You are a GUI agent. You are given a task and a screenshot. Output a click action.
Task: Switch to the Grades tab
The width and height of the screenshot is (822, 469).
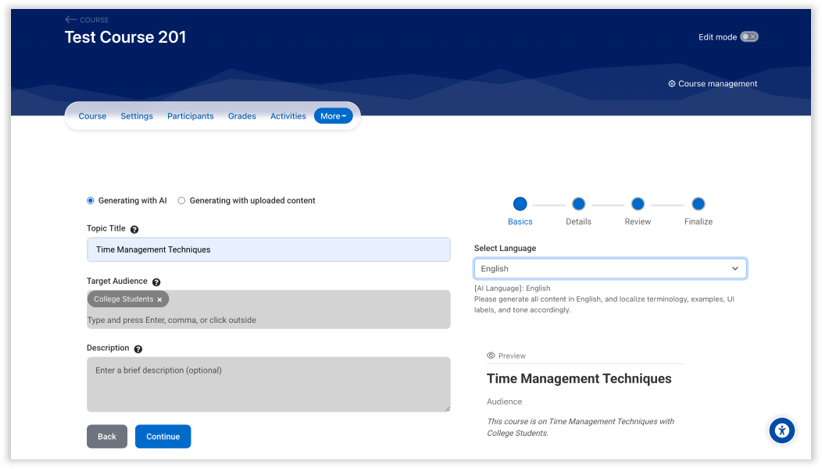(x=242, y=116)
